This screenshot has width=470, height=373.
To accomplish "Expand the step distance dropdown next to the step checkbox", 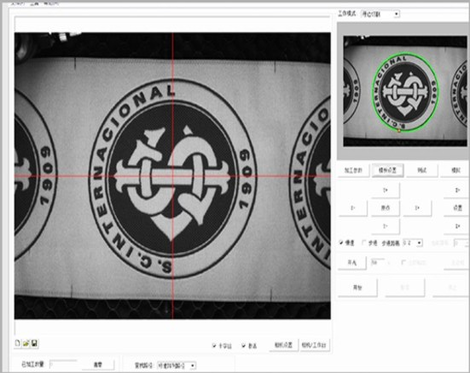I will [413, 243].
